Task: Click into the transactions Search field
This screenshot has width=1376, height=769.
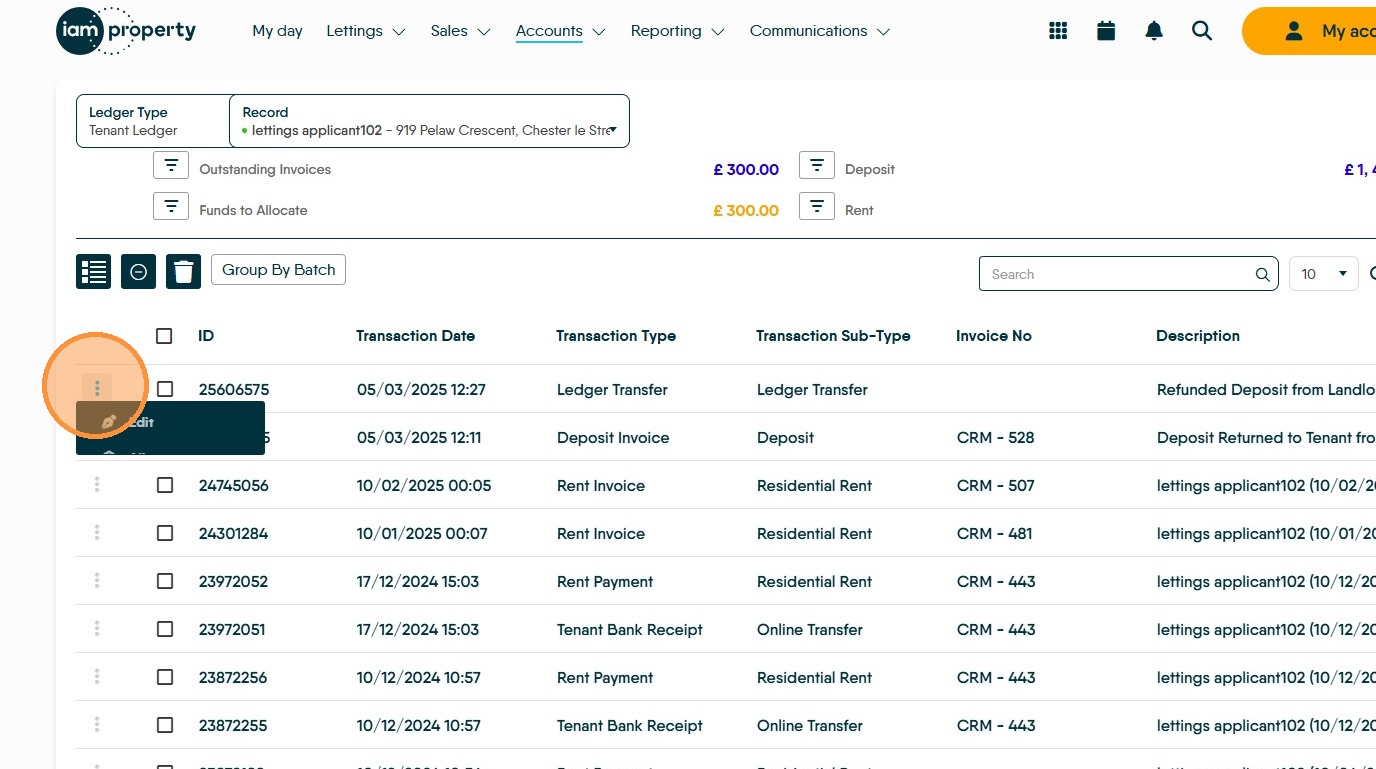Action: tap(1118, 274)
